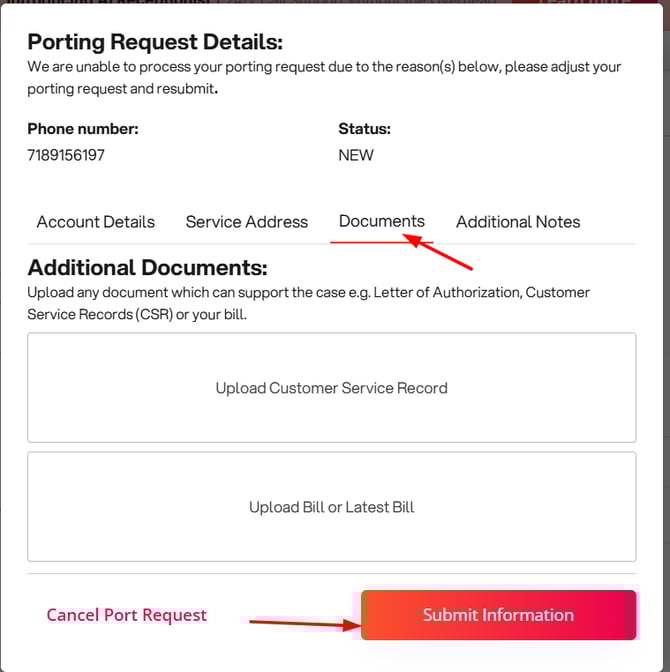Select the Documents tab
Viewport: 670px width, 672px height.
[x=382, y=221]
